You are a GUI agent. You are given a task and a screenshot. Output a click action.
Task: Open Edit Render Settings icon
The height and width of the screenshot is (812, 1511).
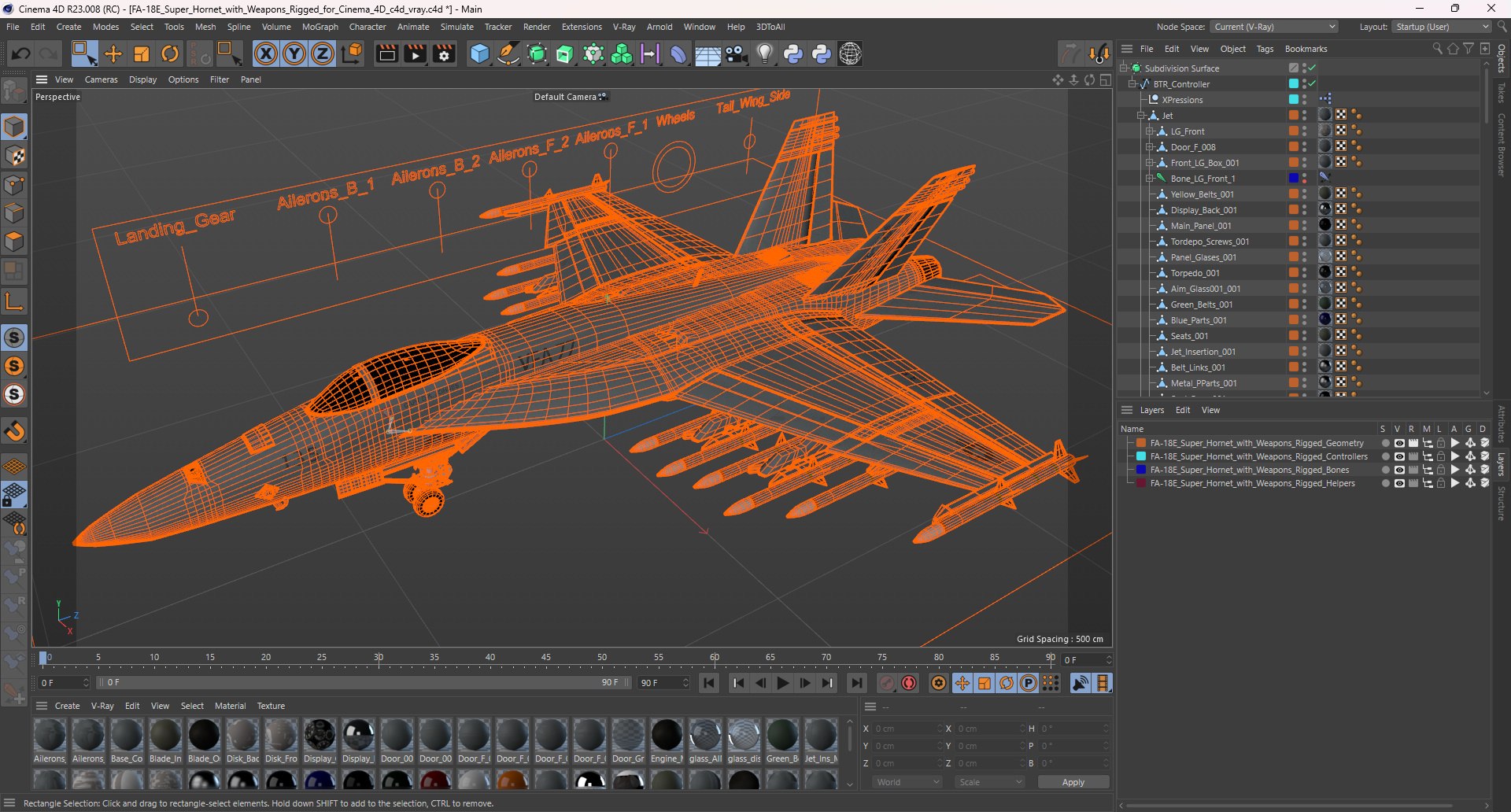[x=444, y=54]
